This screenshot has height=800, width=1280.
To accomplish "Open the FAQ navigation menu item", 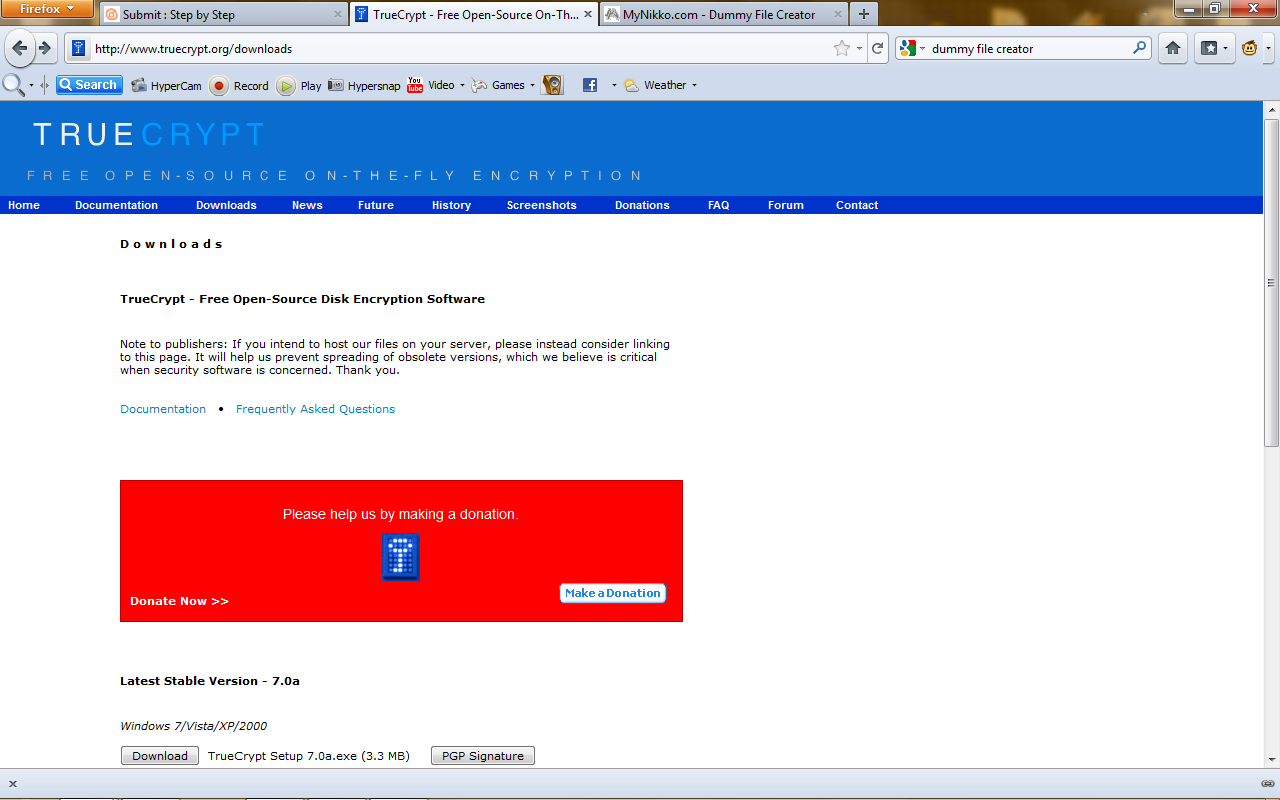I will (719, 205).
